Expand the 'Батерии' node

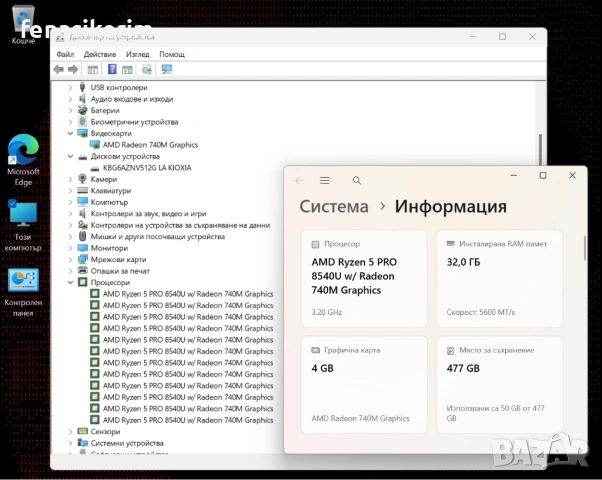pyautogui.click(x=70, y=111)
